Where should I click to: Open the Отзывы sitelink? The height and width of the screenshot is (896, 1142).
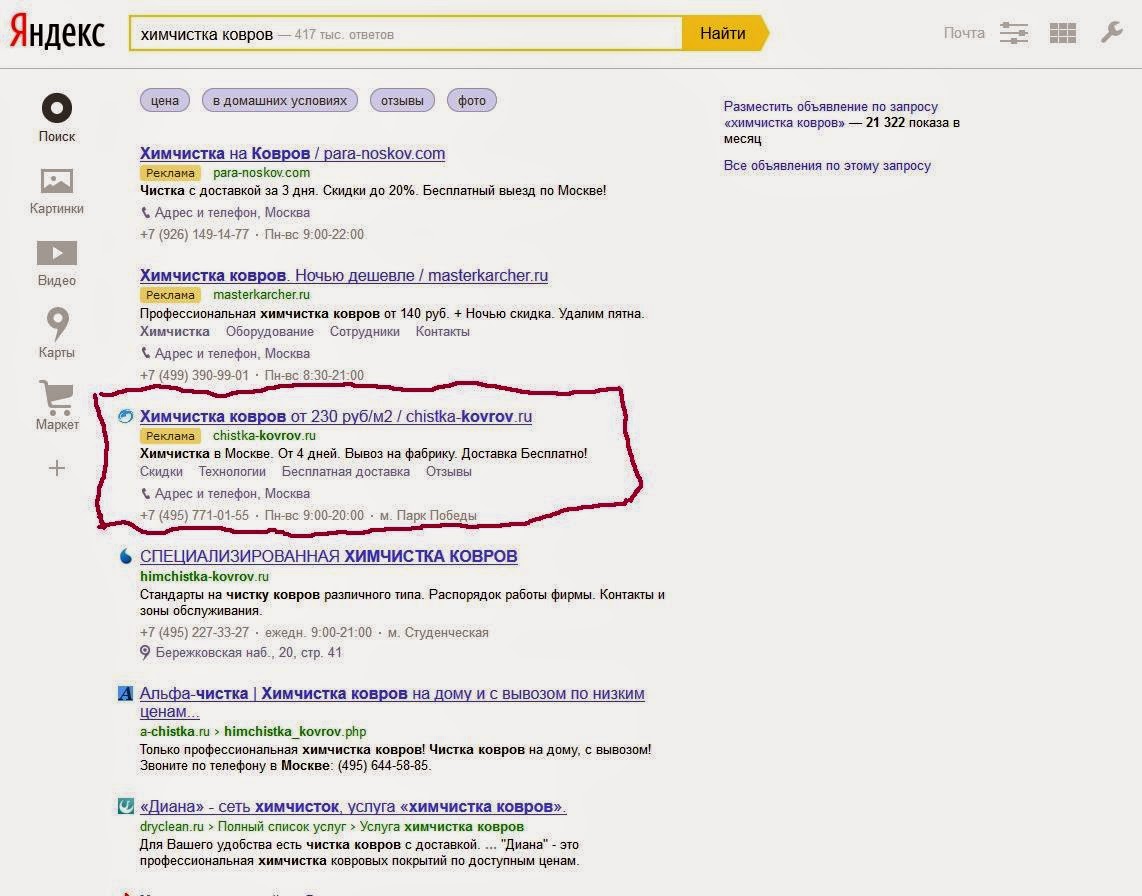tap(449, 471)
